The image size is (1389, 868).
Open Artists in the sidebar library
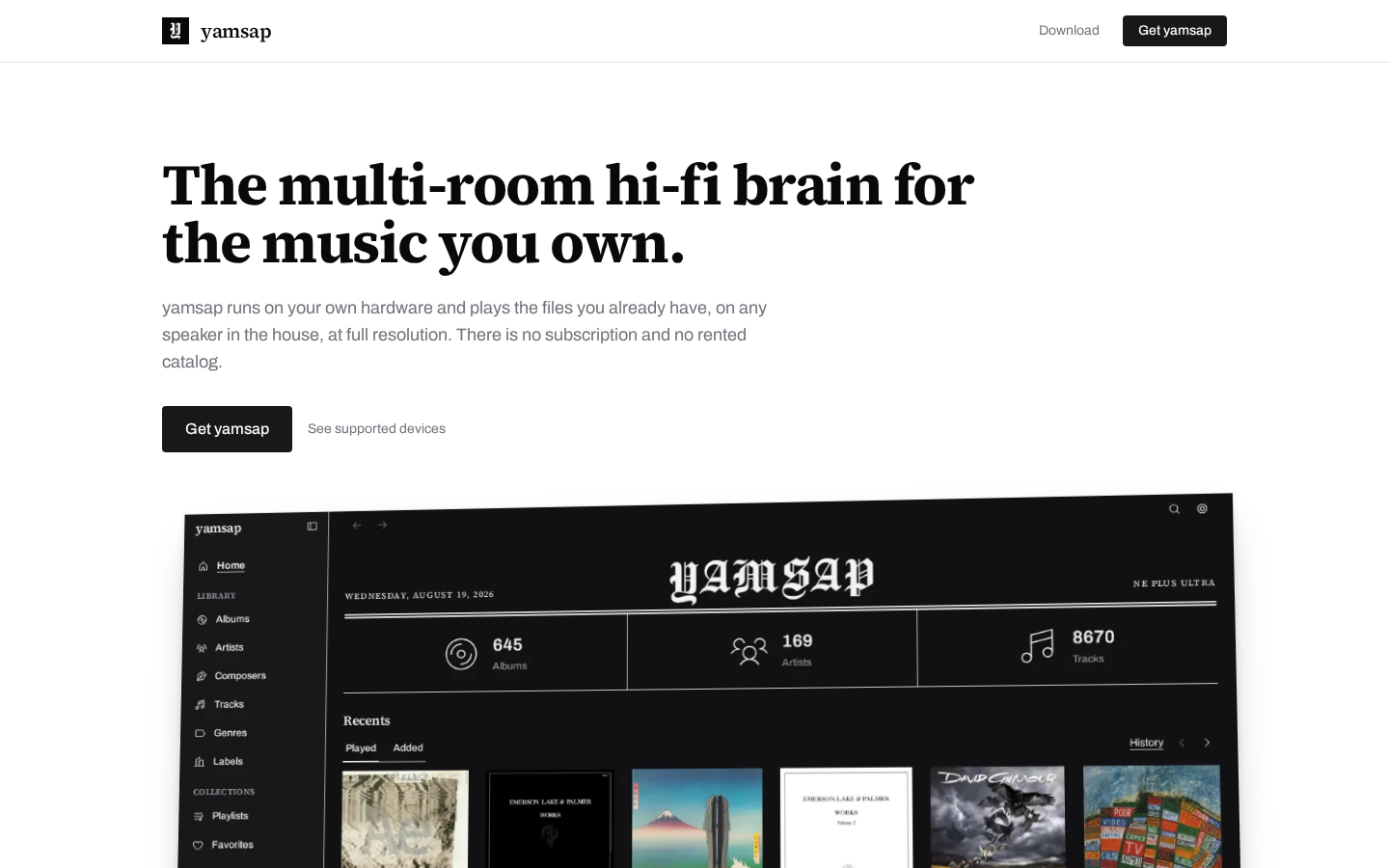230,648
